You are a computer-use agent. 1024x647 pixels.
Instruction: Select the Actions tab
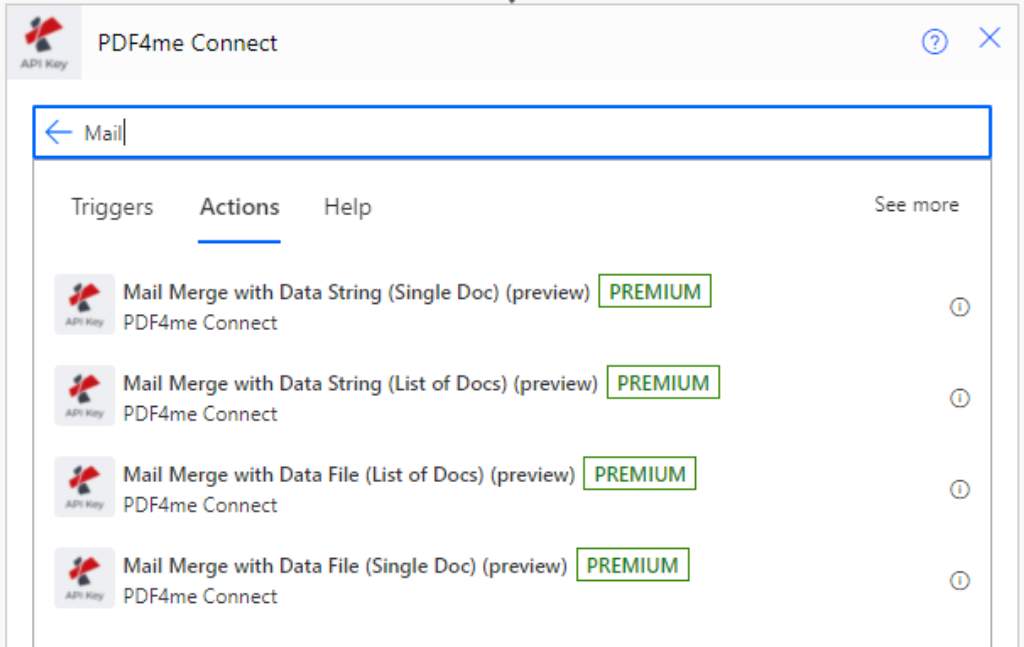239,208
